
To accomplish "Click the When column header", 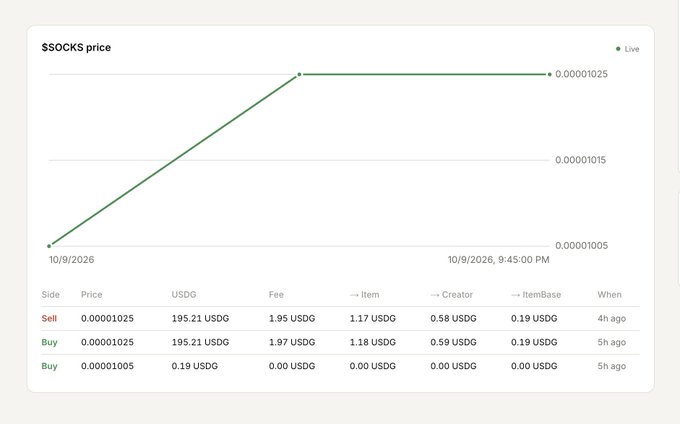I will [x=609, y=295].
